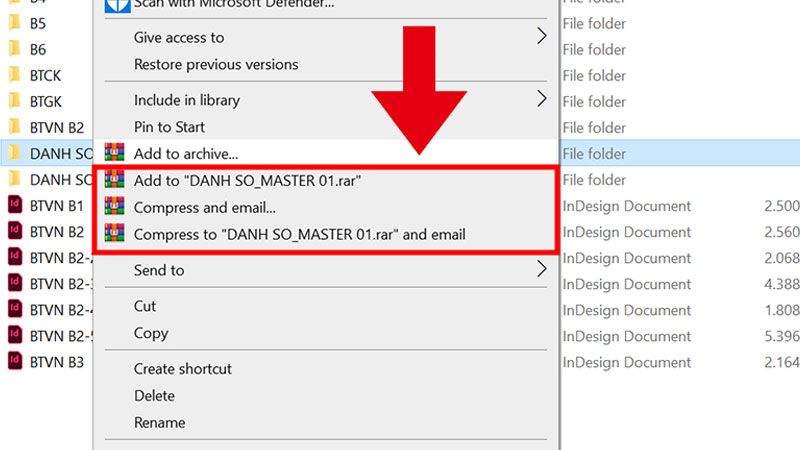Select the BTCK folder name
Image resolution: width=800 pixels, height=450 pixels.
coord(45,76)
